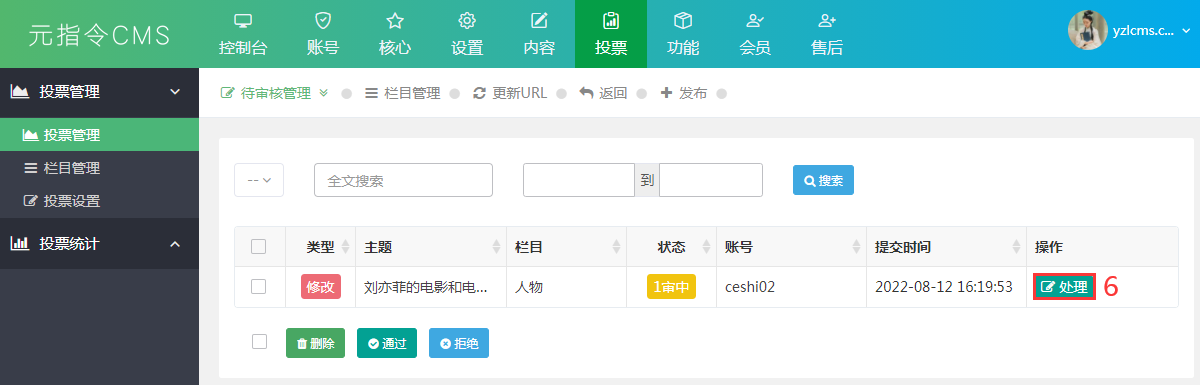
Task: Click 返回 in the toolbar
Action: 603,93
